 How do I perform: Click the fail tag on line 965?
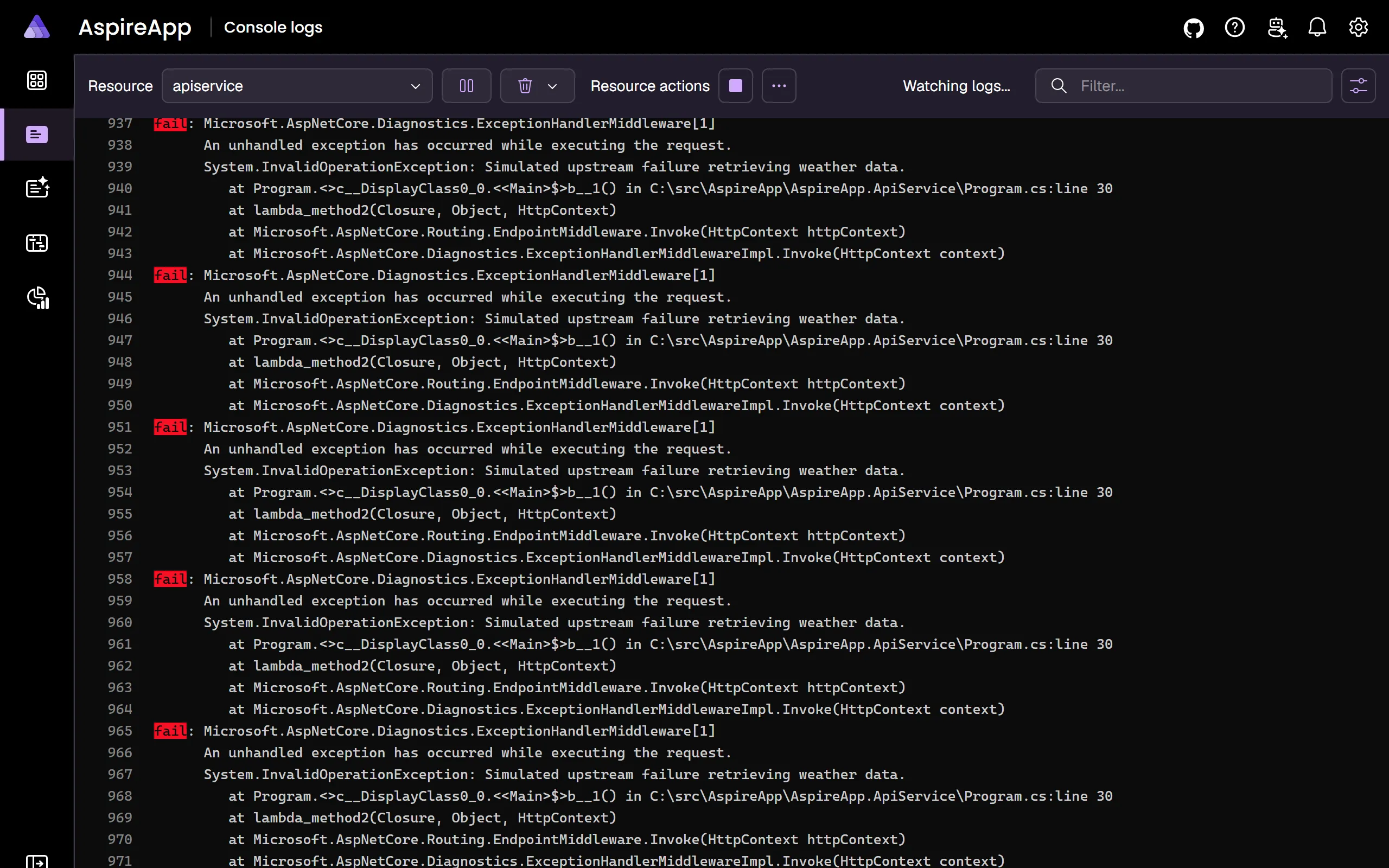click(170, 731)
